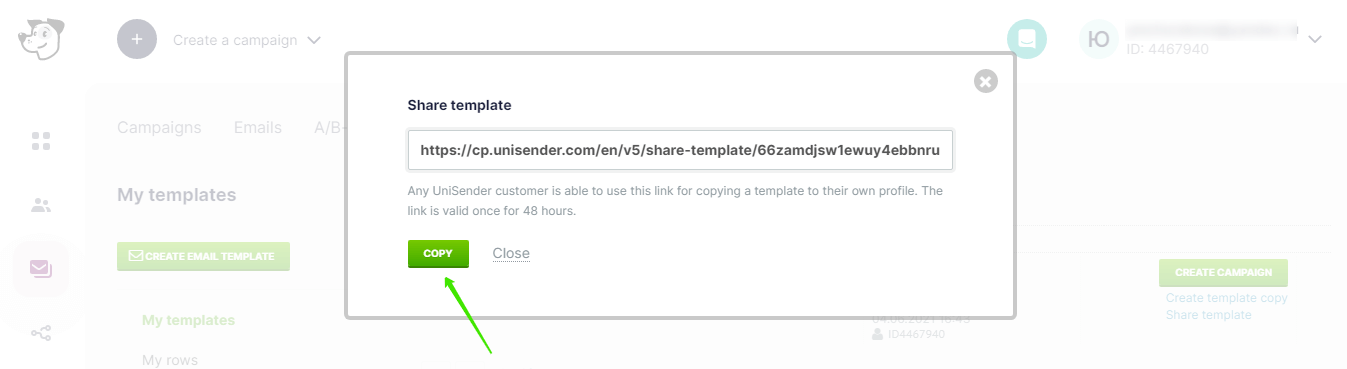Expand the account menu chevron
The image size is (1347, 369).
click(x=1315, y=39)
